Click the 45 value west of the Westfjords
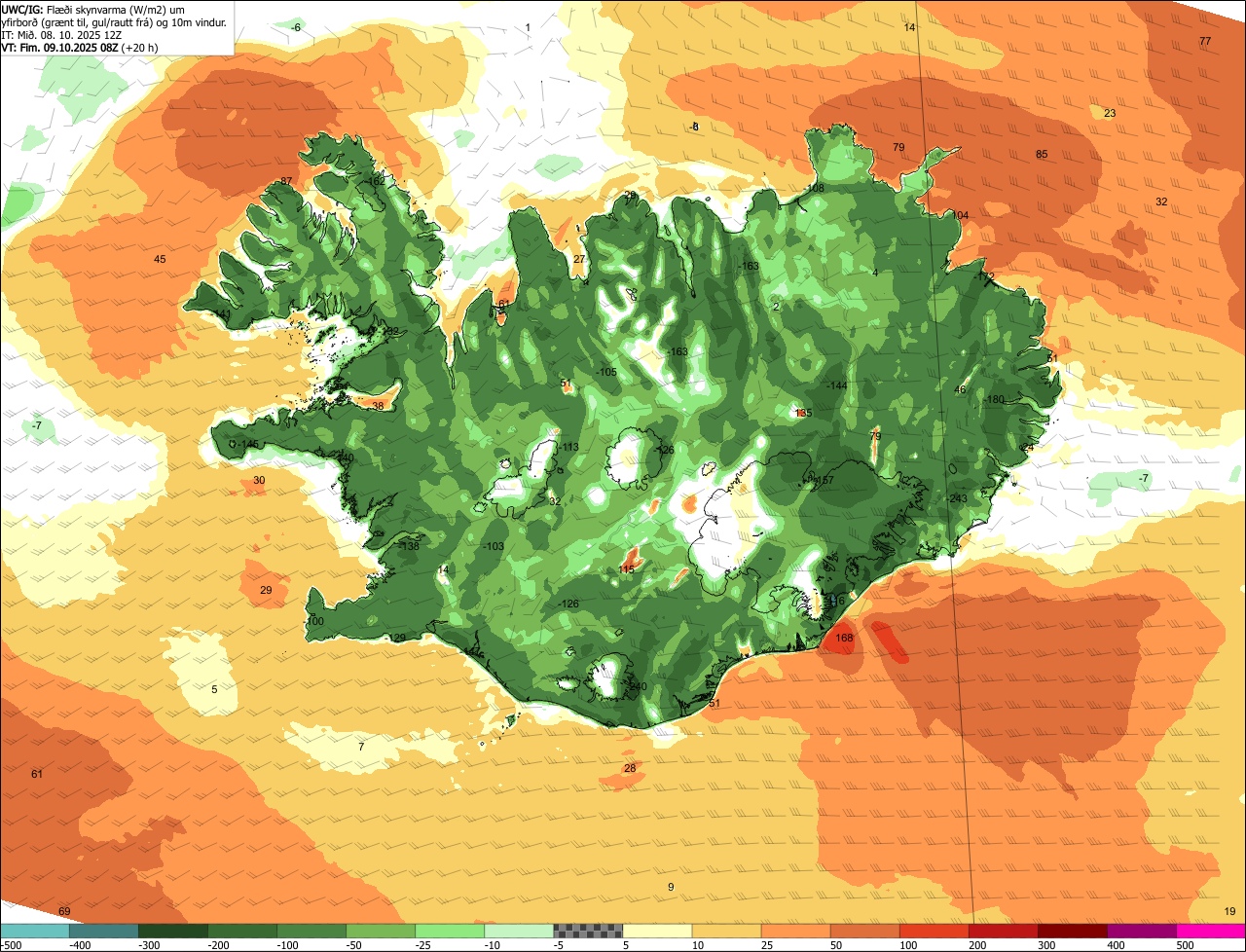Screen dimensions: 1246x952 coord(161,260)
